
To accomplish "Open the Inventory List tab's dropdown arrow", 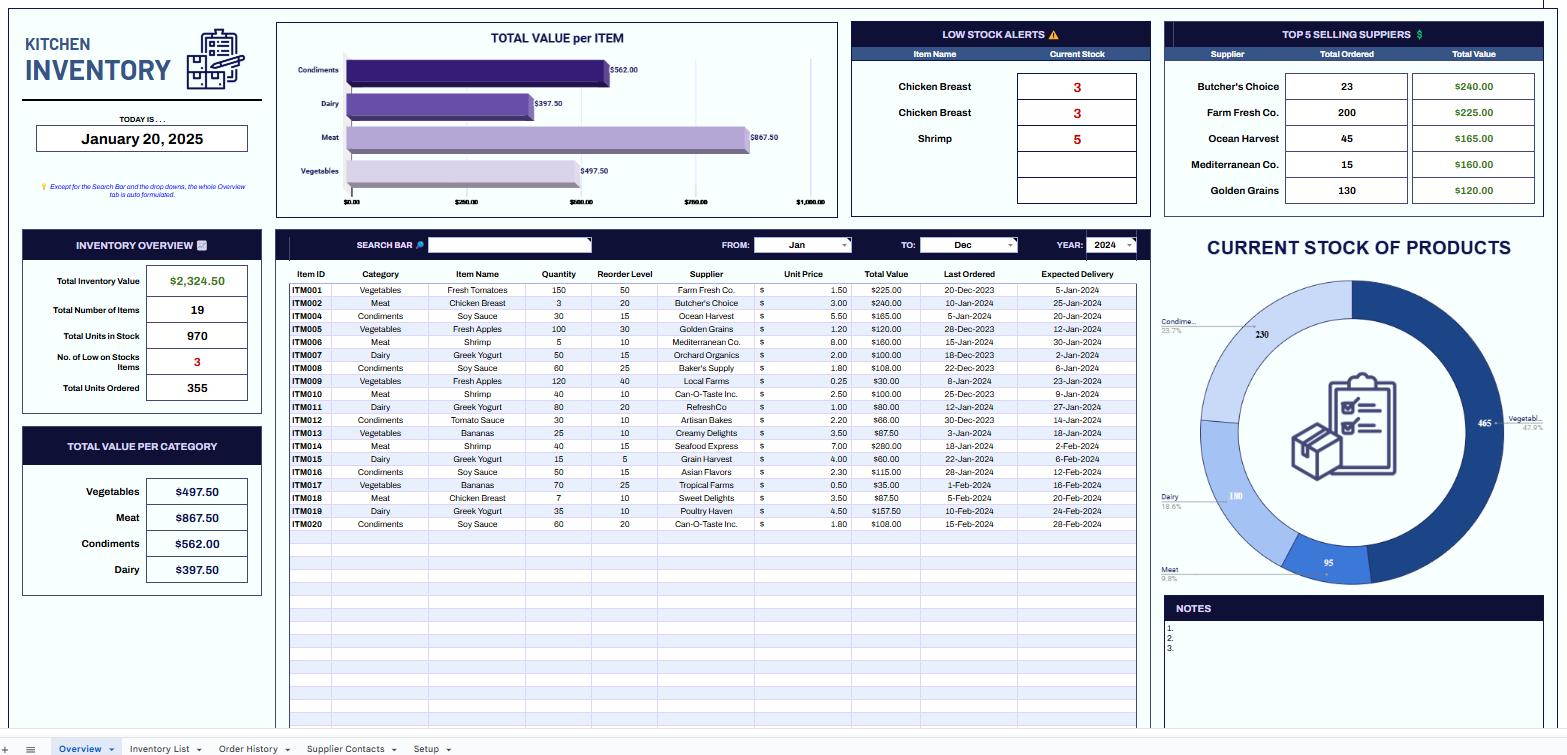I will pyautogui.click(x=199, y=749).
